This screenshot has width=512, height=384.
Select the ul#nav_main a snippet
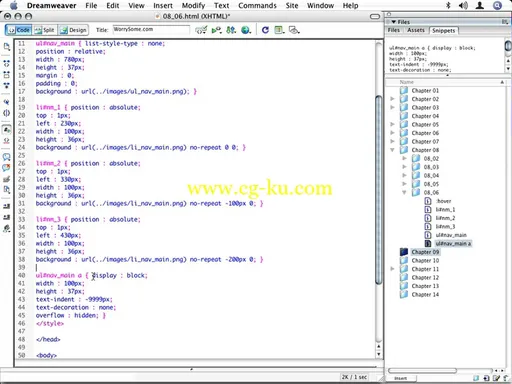tap(453, 244)
